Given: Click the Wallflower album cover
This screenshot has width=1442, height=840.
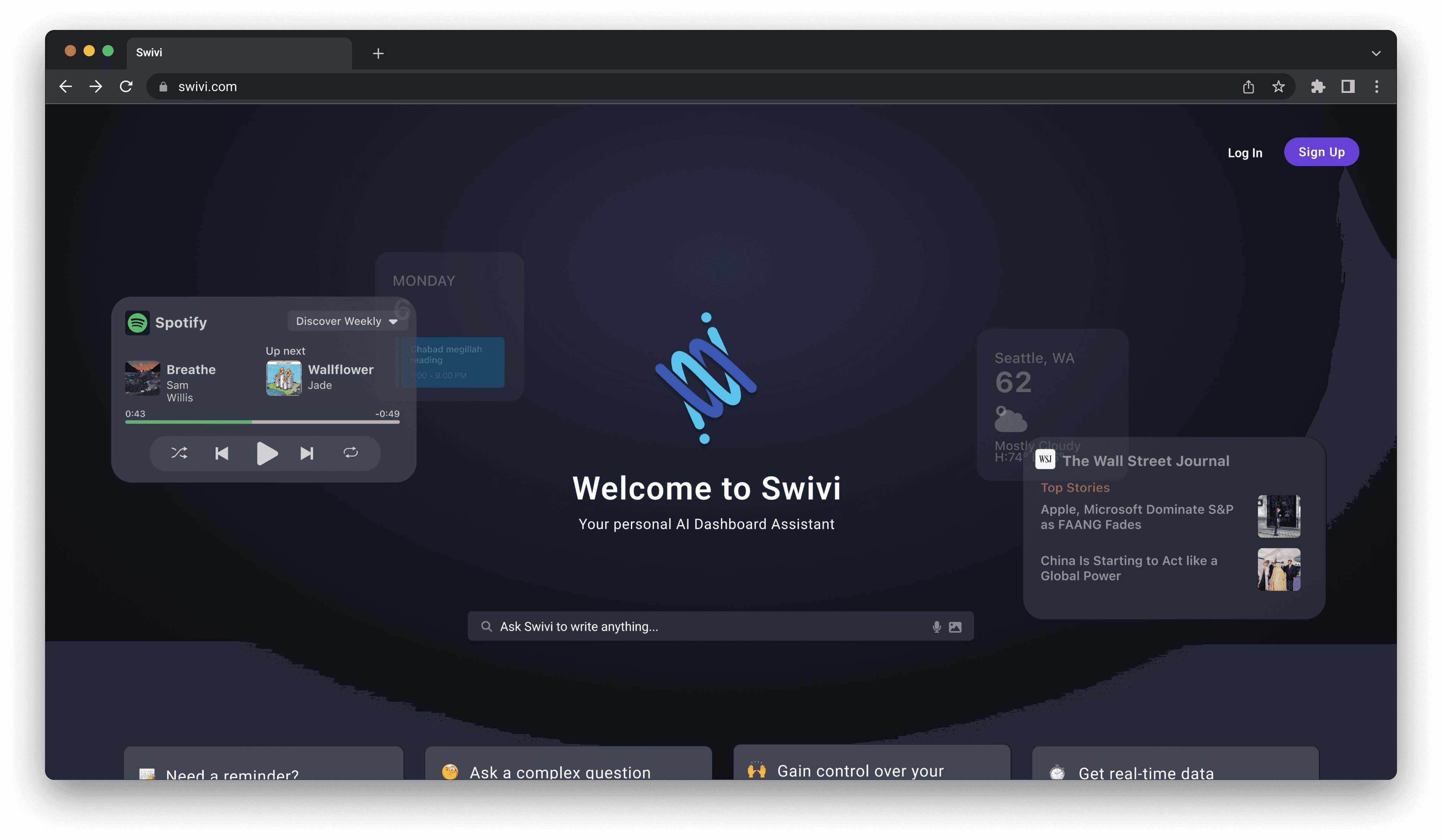Looking at the screenshot, I should click(x=284, y=378).
